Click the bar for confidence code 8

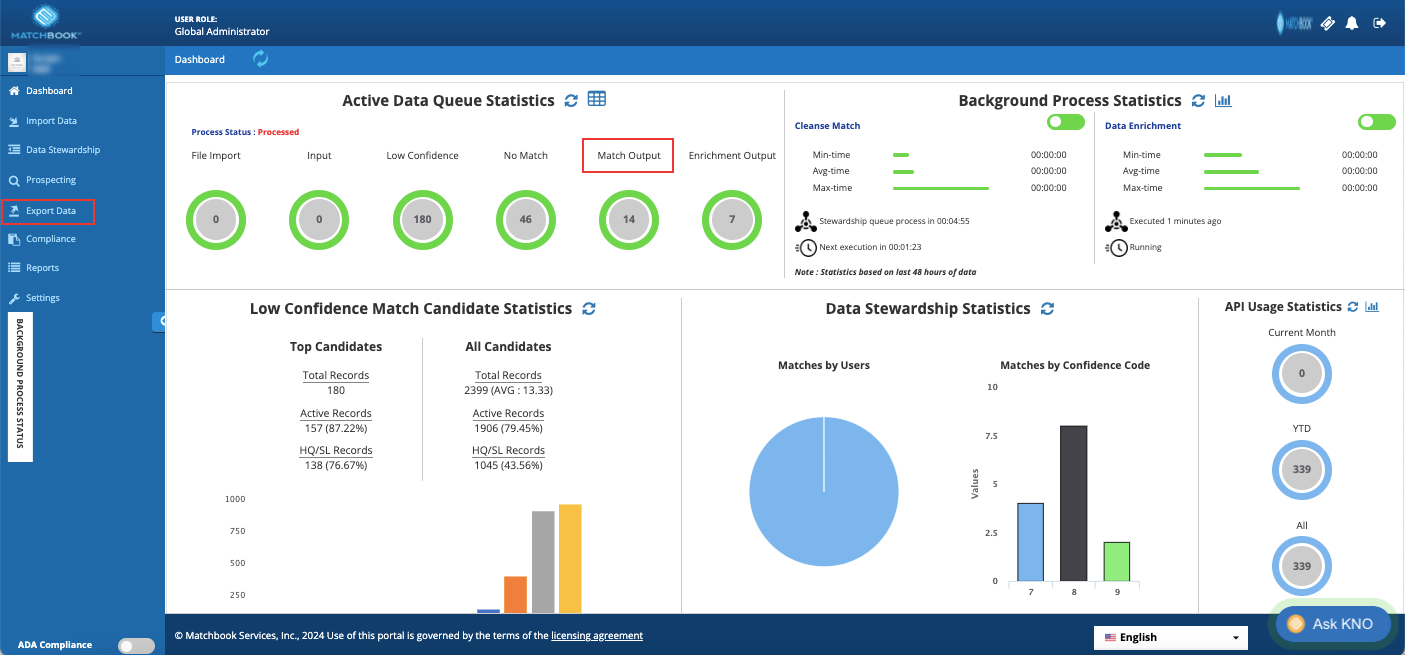tap(1073, 503)
